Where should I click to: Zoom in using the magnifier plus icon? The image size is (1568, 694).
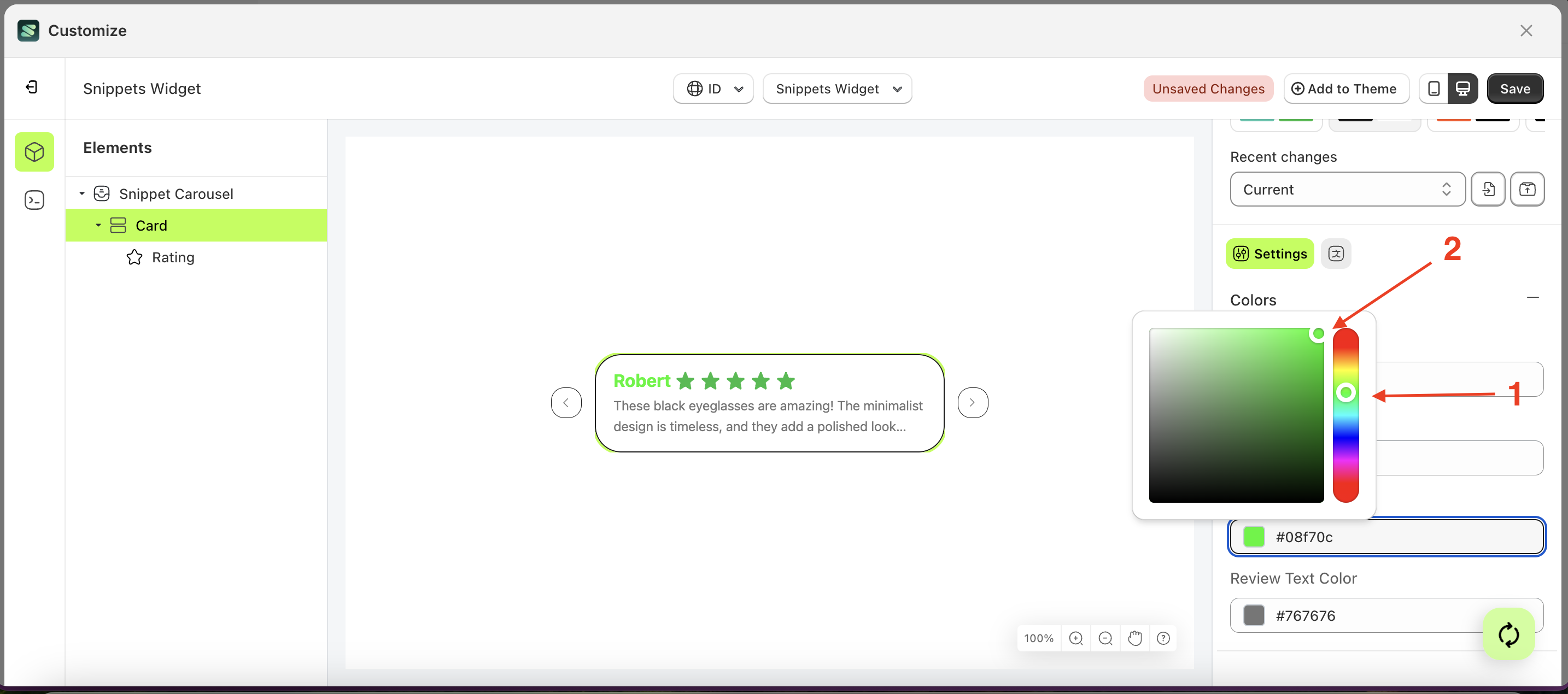click(1076, 638)
